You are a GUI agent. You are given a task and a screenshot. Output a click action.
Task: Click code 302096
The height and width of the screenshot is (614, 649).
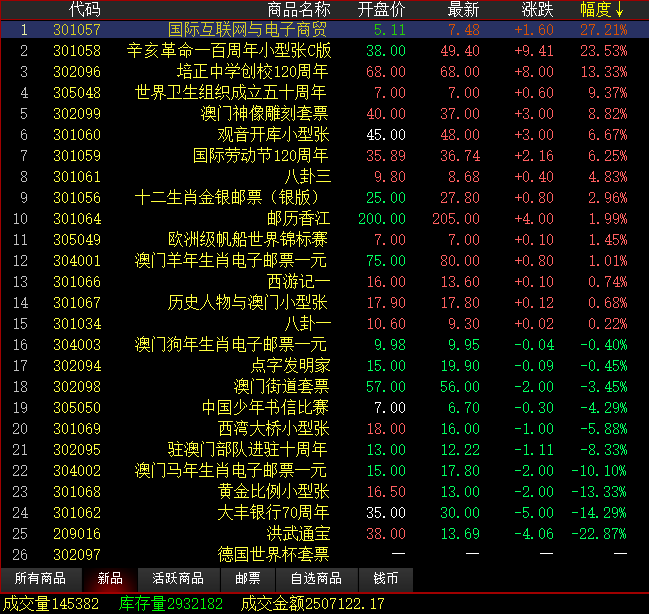tap(77, 72)
